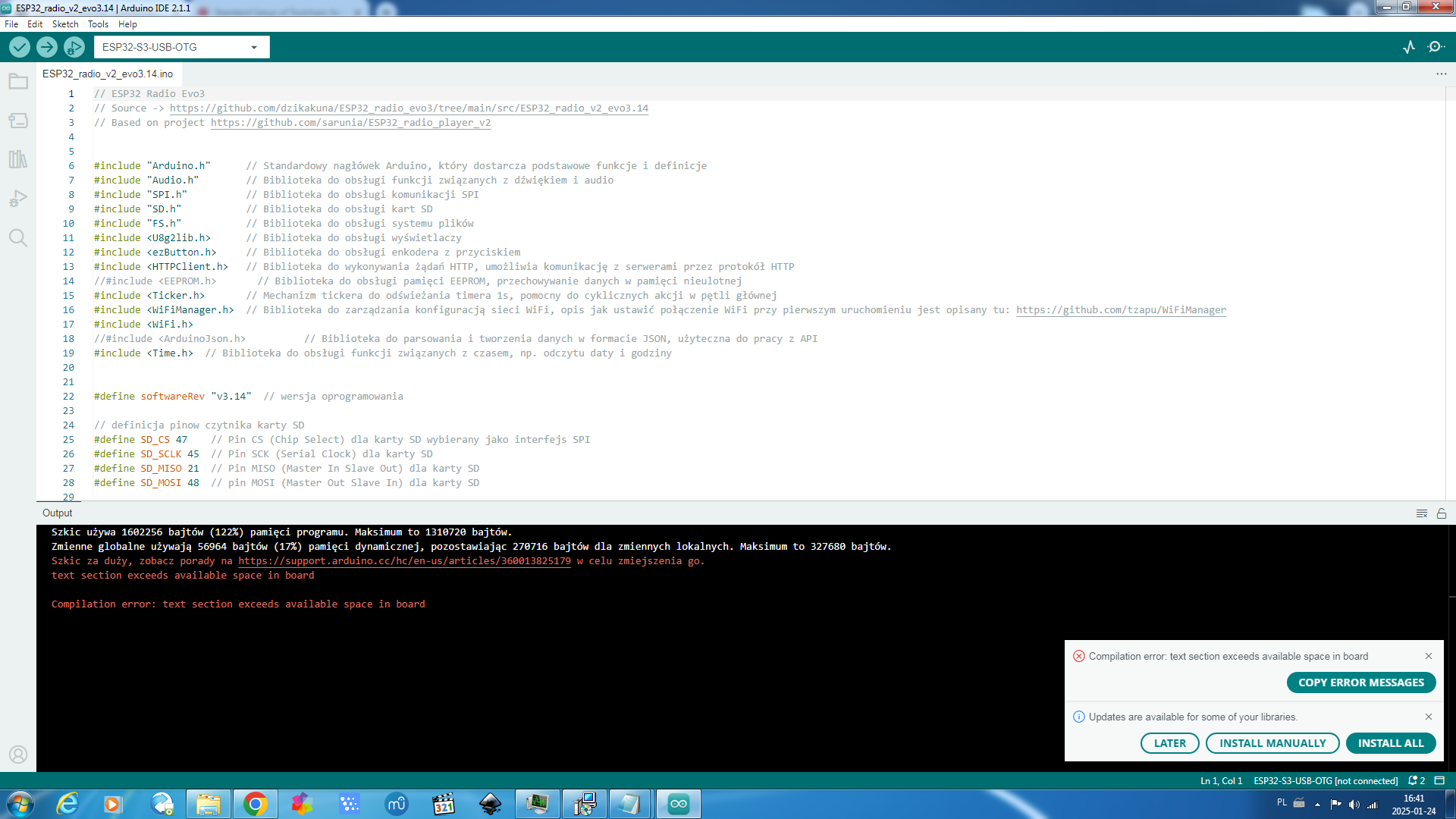Open Windows Explorer from taskbar

209,804
